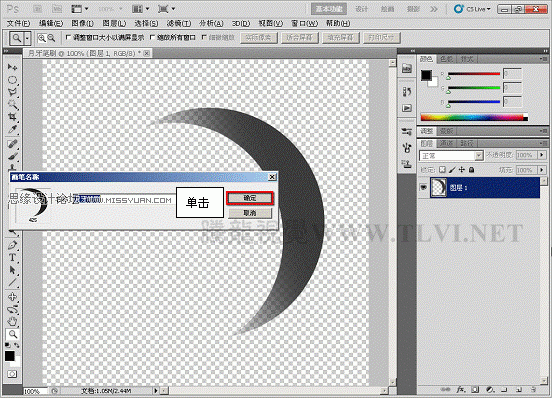Click the Fill Screen button
Image resolution: width=552 pixels, height=398 pixels.
coord(340,38)
